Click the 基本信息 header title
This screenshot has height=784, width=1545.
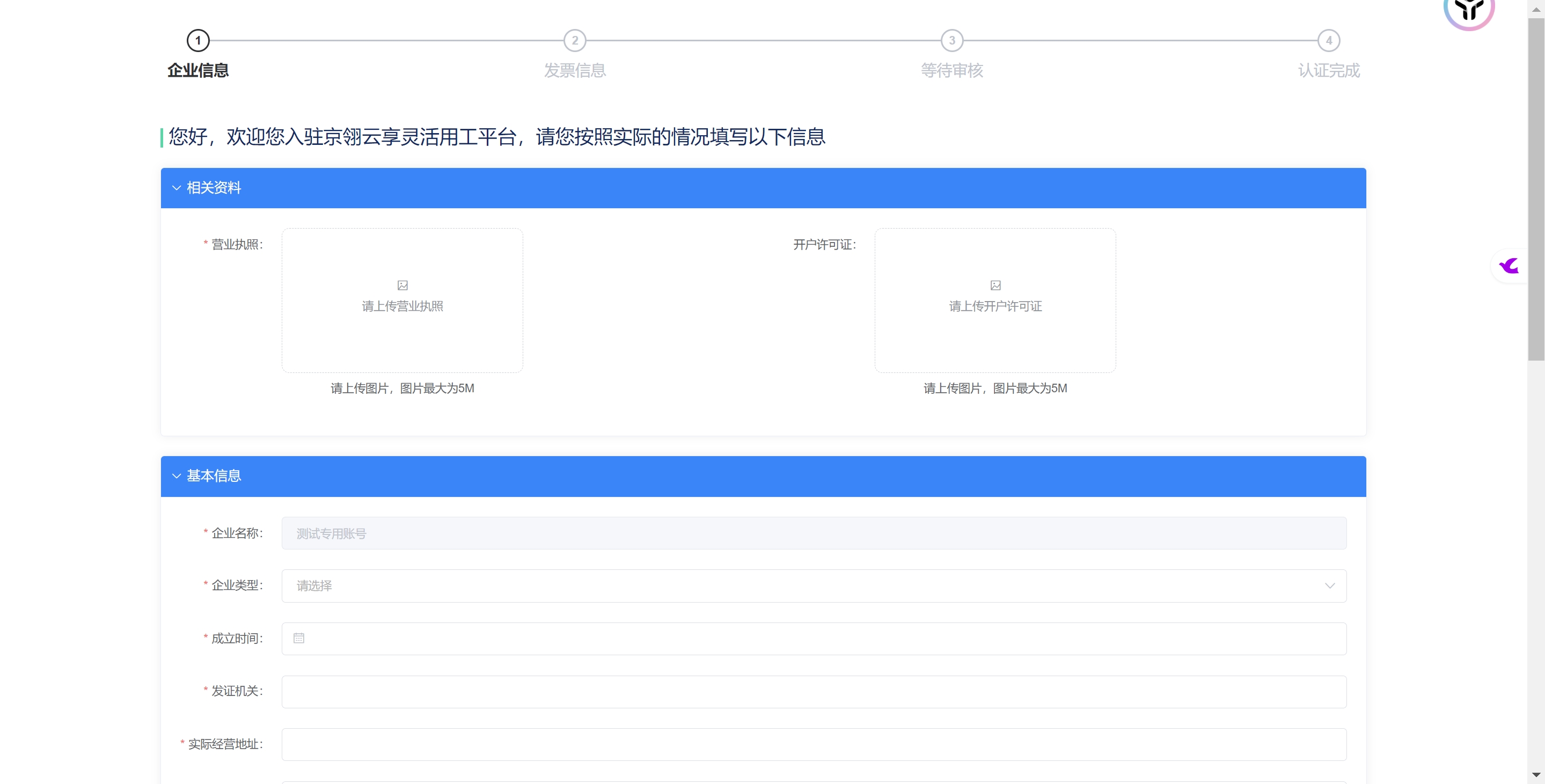tap(214, 477)
